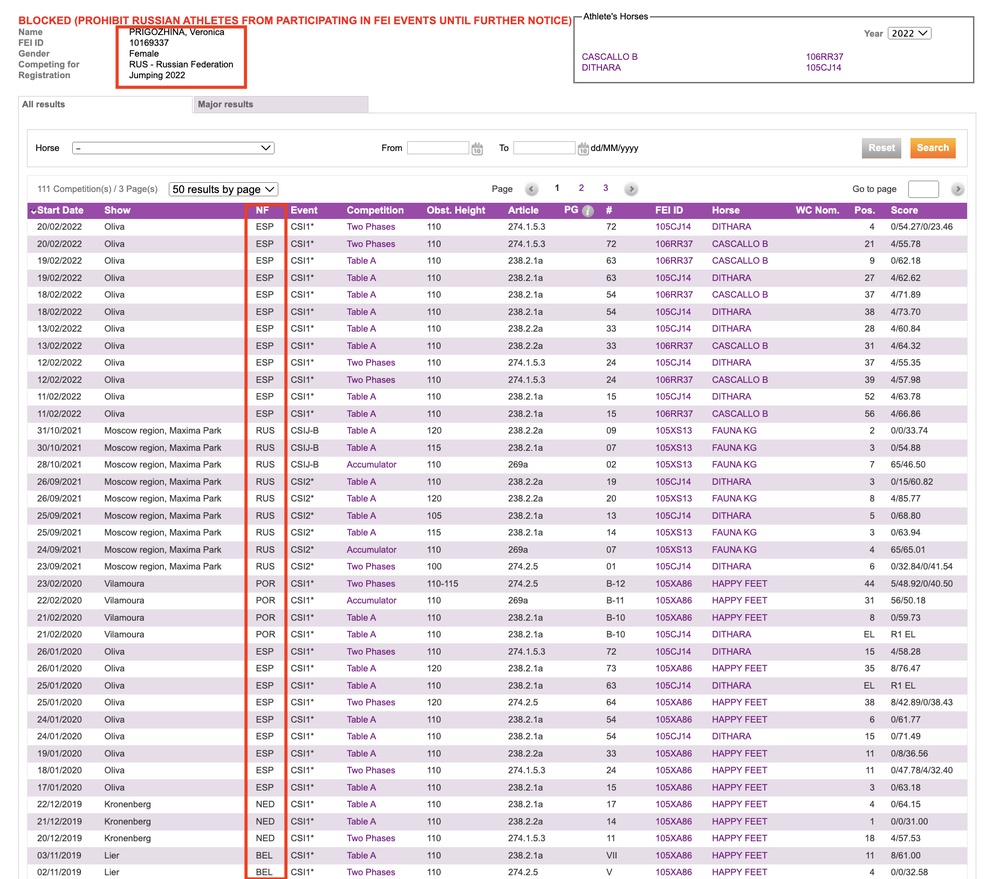Switch to the Major results tab
This screenshot has height=879, width=1000.
tap(225, 104)
